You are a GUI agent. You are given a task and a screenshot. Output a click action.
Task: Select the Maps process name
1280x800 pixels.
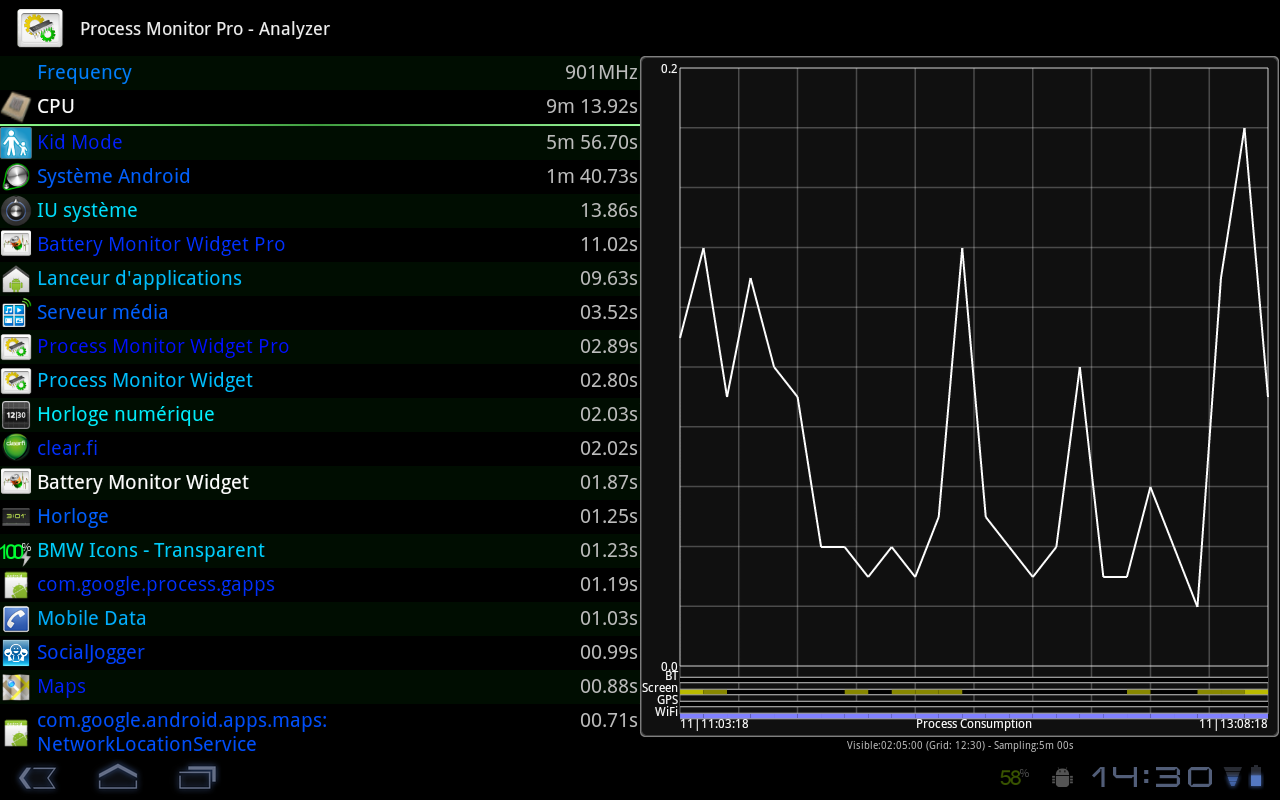[x=62, y=687]
